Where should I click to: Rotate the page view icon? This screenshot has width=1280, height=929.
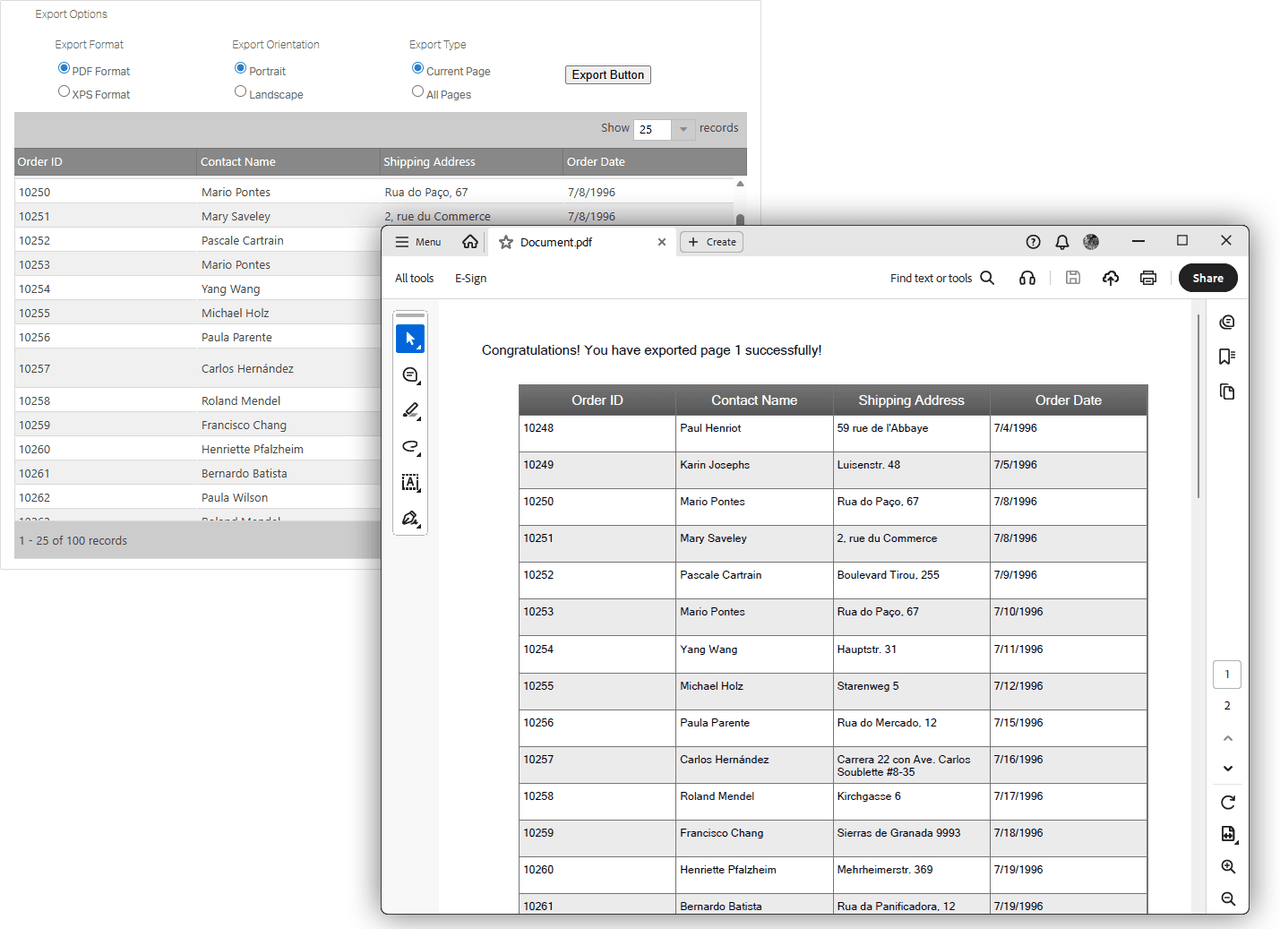(x=1228, y=802)
